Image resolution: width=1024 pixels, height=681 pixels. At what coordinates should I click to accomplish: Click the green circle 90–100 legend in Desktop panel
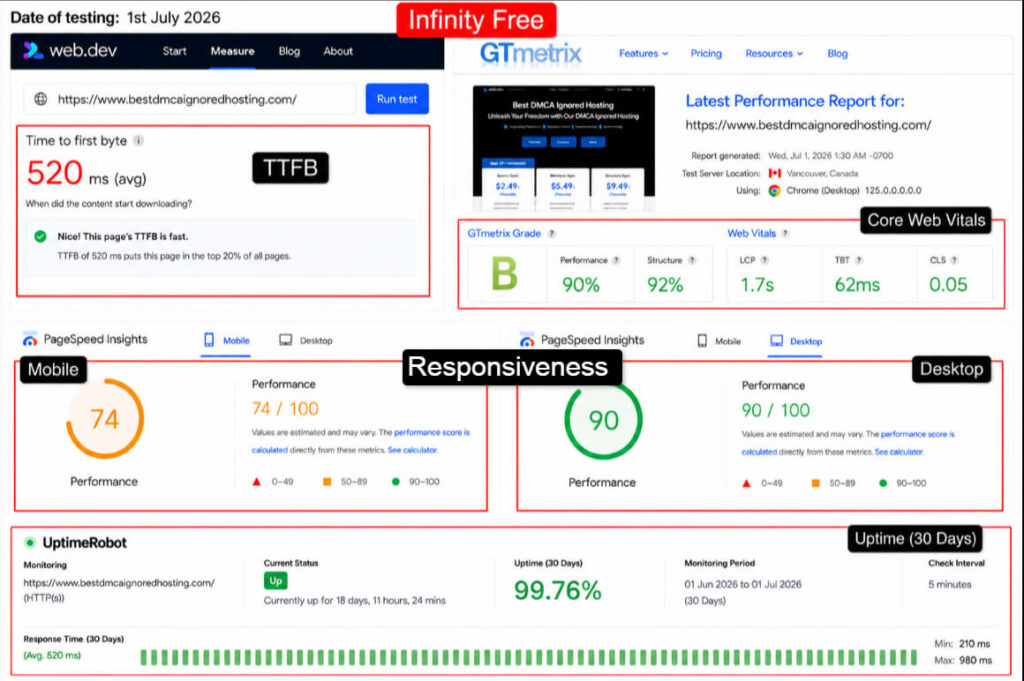point(883,483)
